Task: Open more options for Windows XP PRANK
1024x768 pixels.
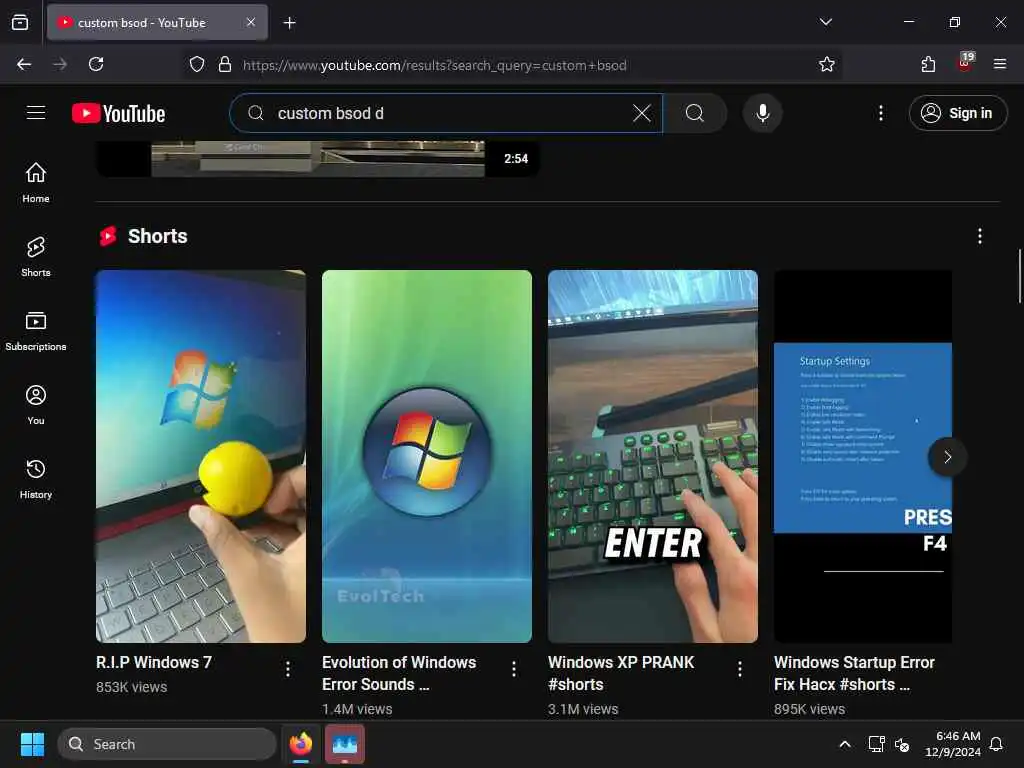Action: point(739,668)
